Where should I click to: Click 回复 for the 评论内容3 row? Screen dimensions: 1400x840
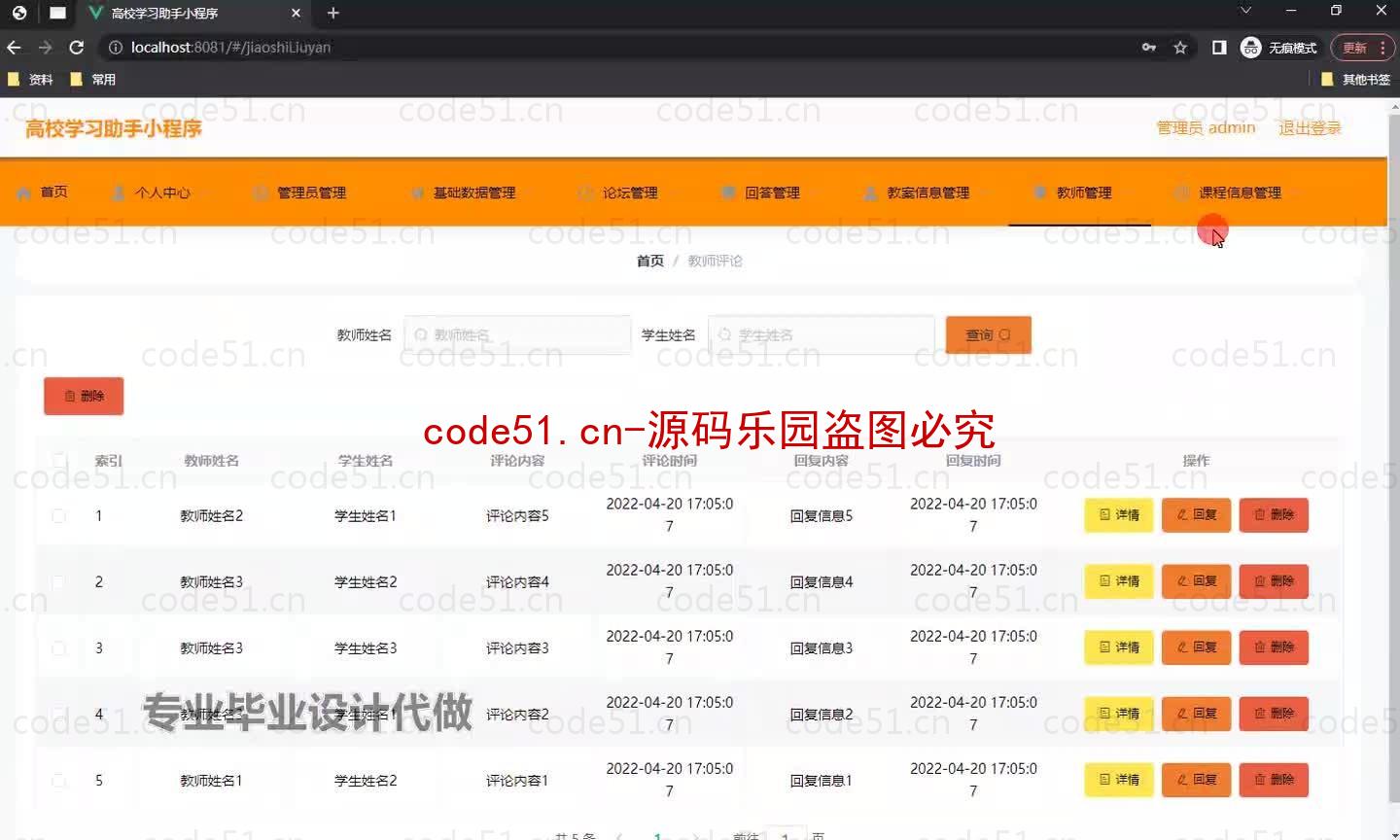coord(1197,647)
